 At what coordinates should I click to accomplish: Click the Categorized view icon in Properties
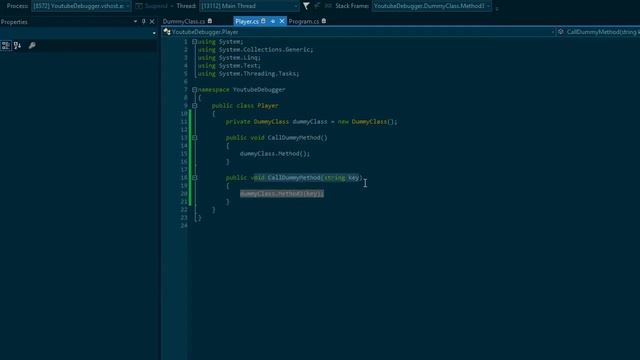coord(6,45)
